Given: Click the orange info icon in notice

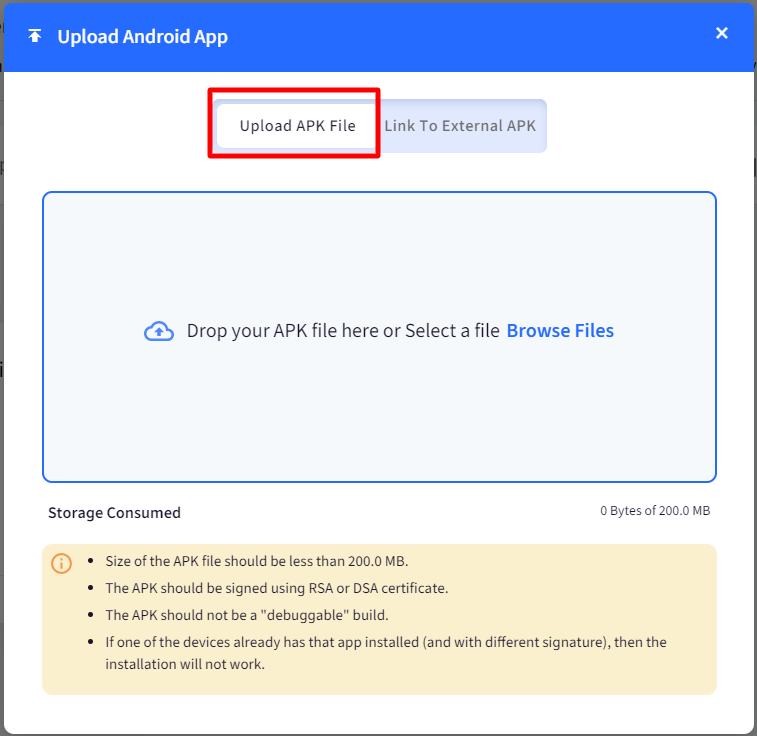Looking at the screenshot, I should click(x=61, y=563).
